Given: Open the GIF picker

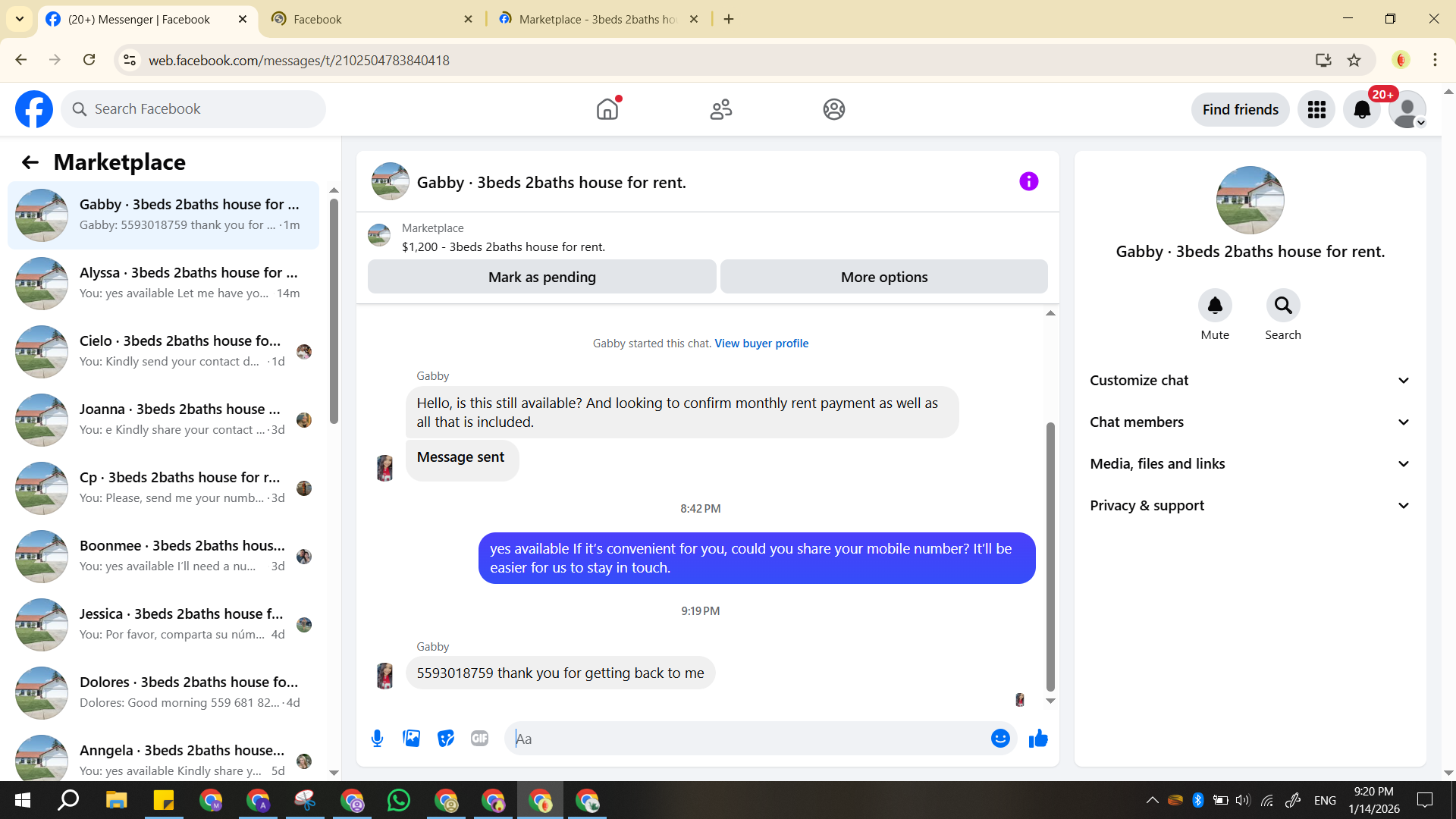Looking at the screenshot, I should [479, 739].
